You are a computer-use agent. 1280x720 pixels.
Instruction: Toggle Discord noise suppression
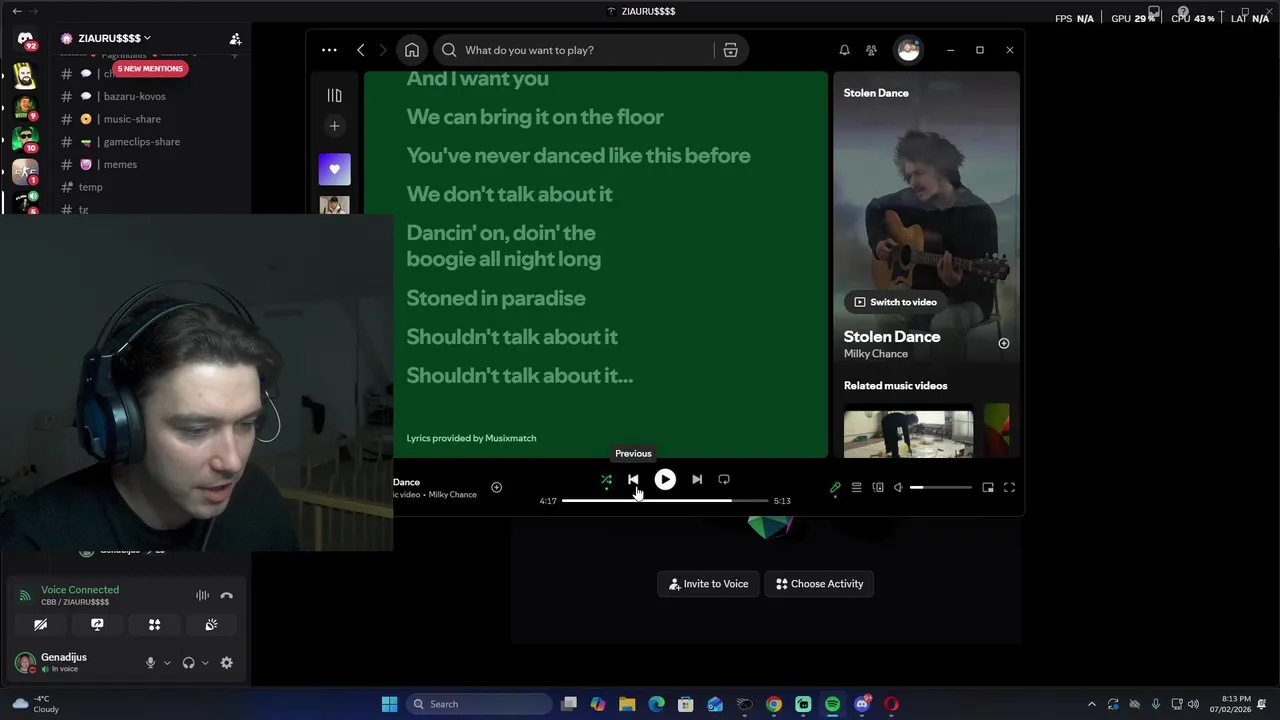click(203, 596)
